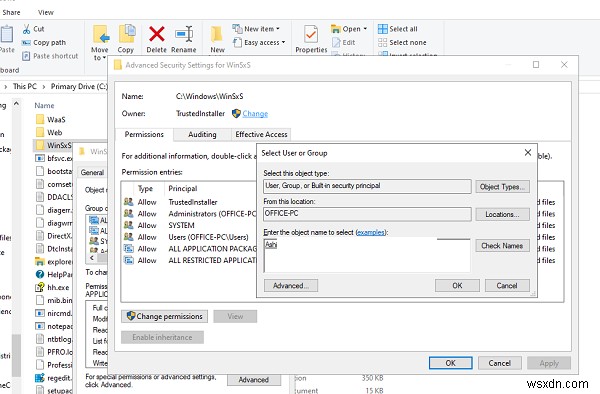Click OK in Select User dialog

[457, 286]
